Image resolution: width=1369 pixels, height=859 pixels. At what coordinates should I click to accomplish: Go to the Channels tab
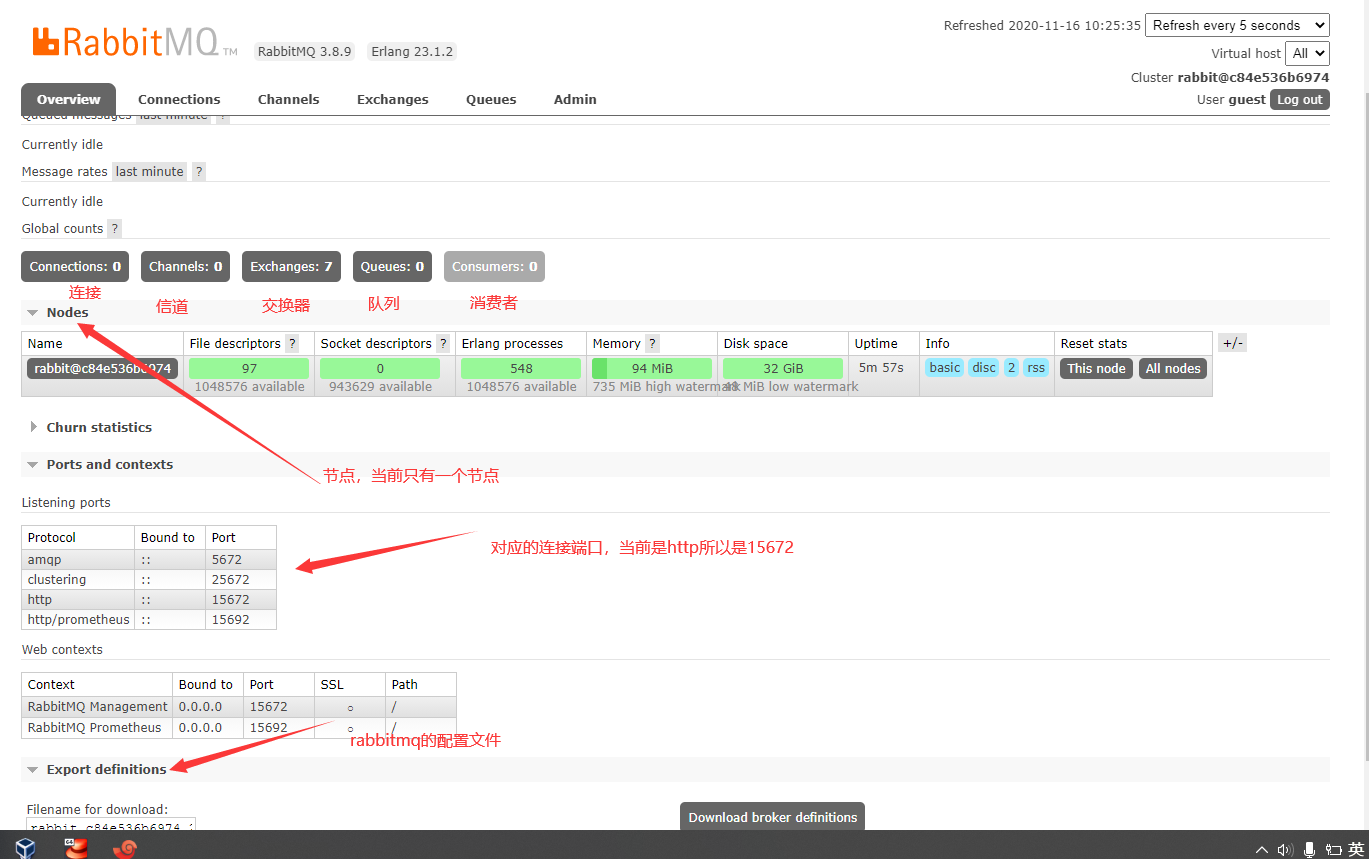[288, 99]
